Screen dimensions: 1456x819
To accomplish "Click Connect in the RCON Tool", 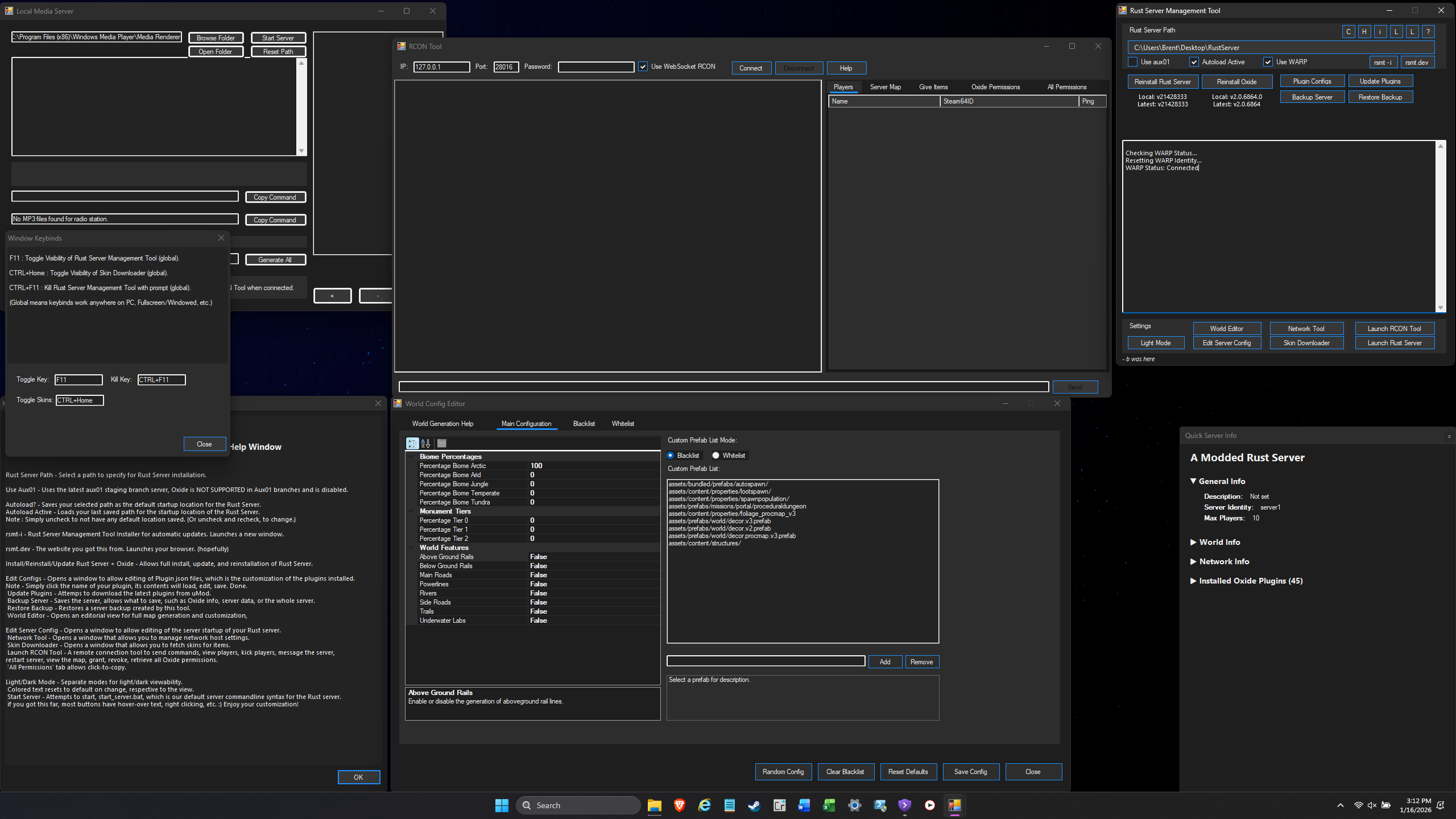I will (x=751, y=68).
